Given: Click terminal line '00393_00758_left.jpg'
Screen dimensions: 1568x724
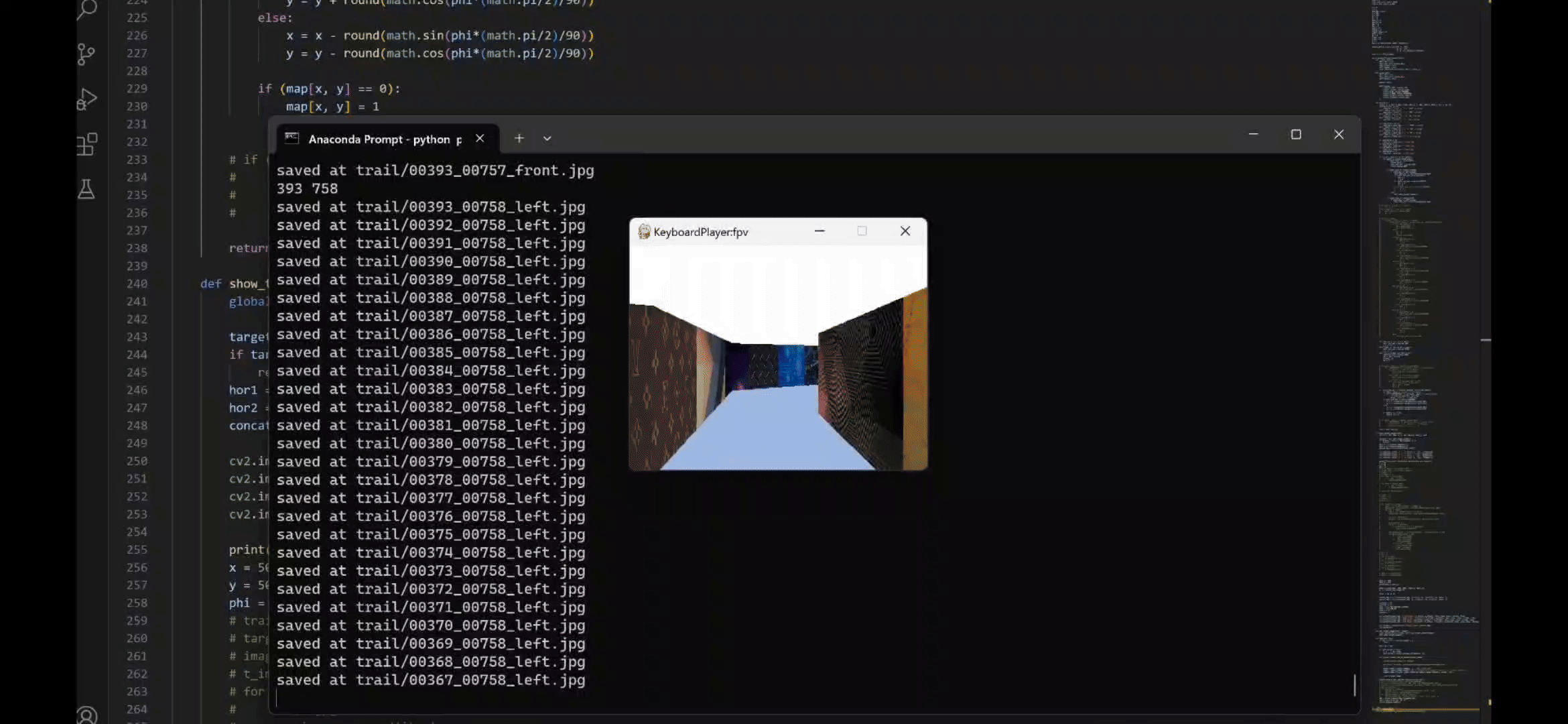Looking at the screenshot, I should point(431,206).
